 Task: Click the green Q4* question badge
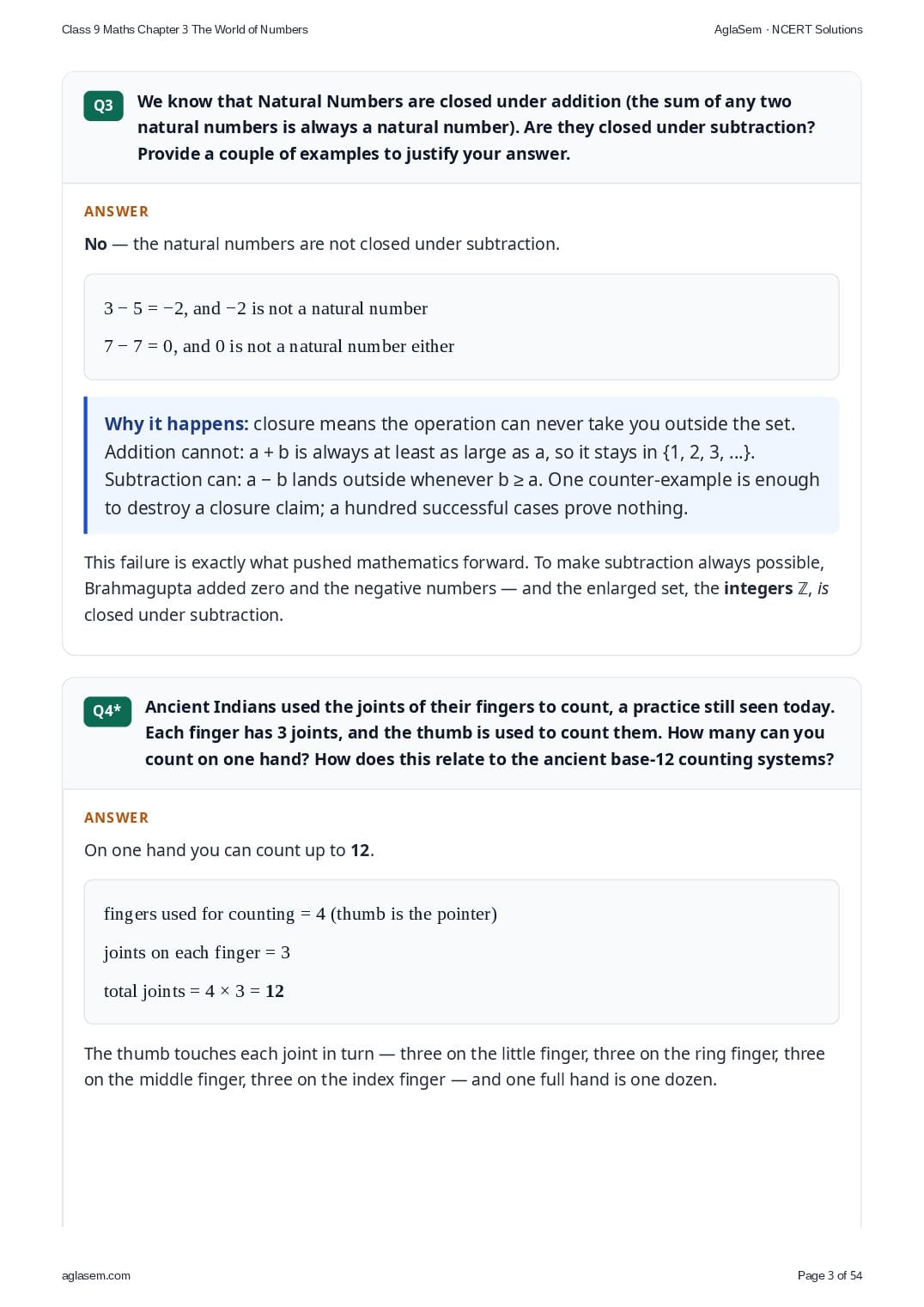(x=107, y=711)
